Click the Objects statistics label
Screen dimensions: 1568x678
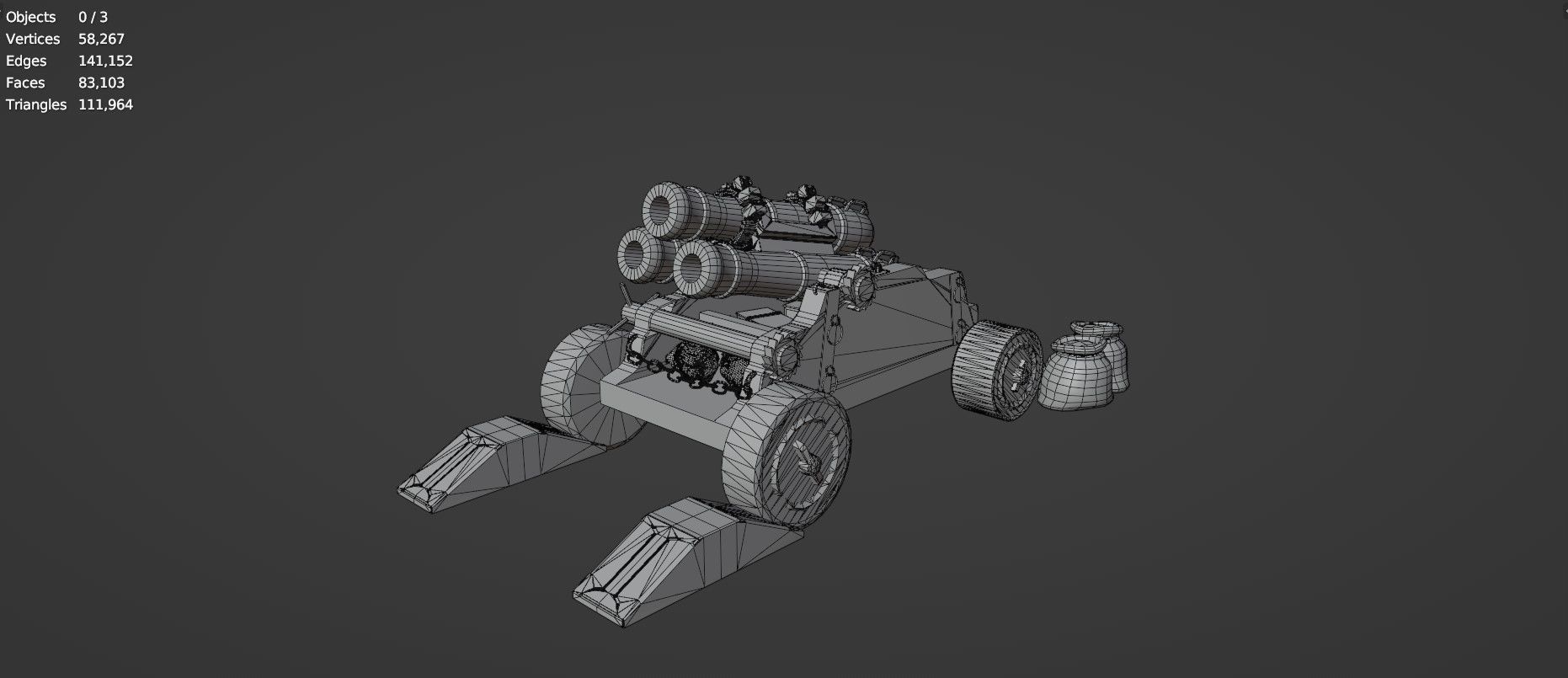click(x=30, y=17)
